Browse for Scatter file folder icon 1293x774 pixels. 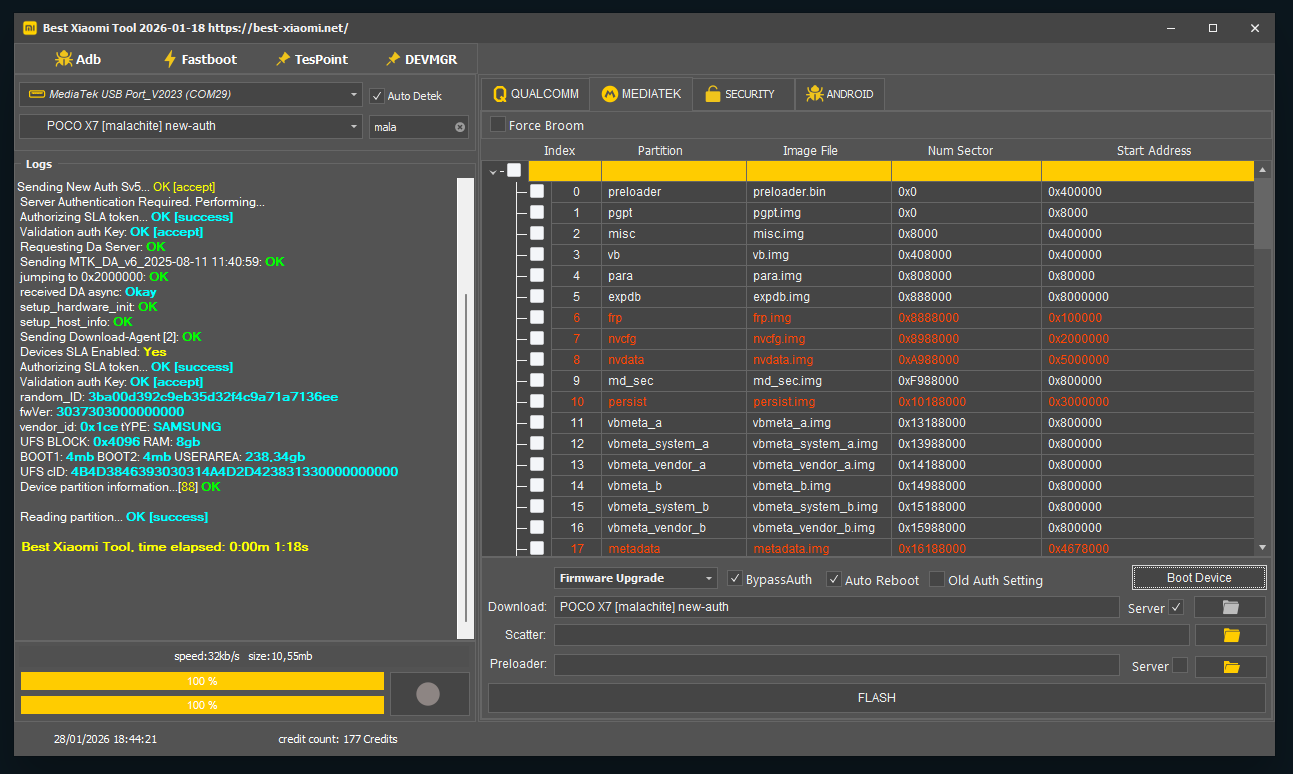point(1231,635)
